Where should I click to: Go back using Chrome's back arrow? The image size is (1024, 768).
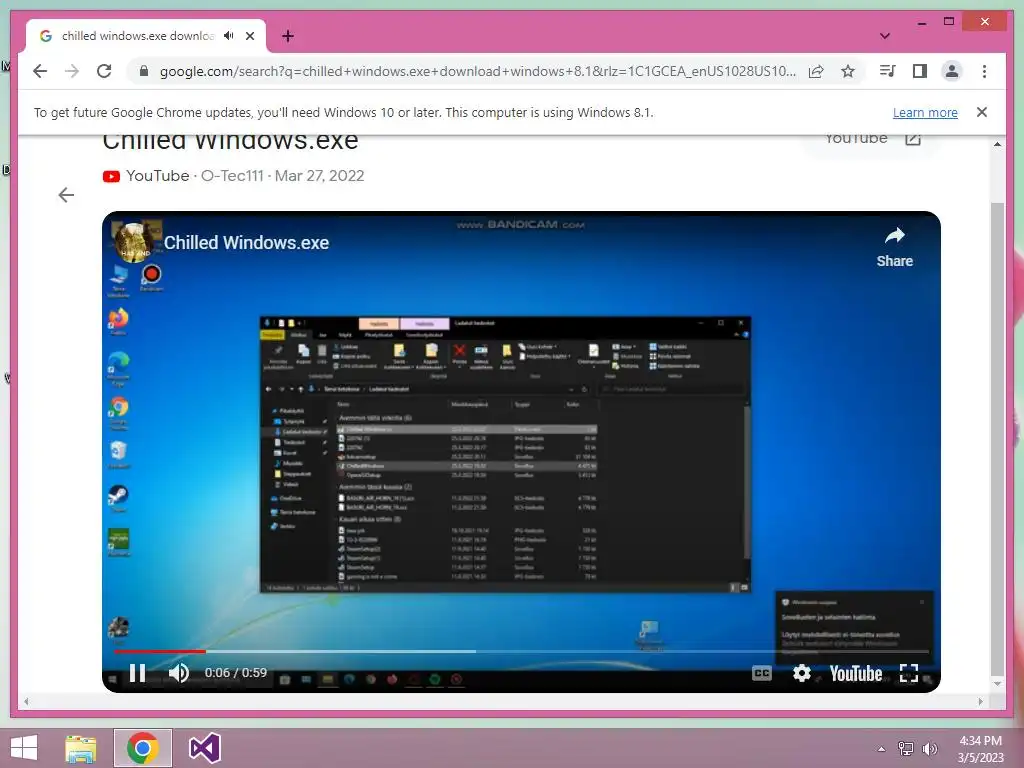[40, 71]
